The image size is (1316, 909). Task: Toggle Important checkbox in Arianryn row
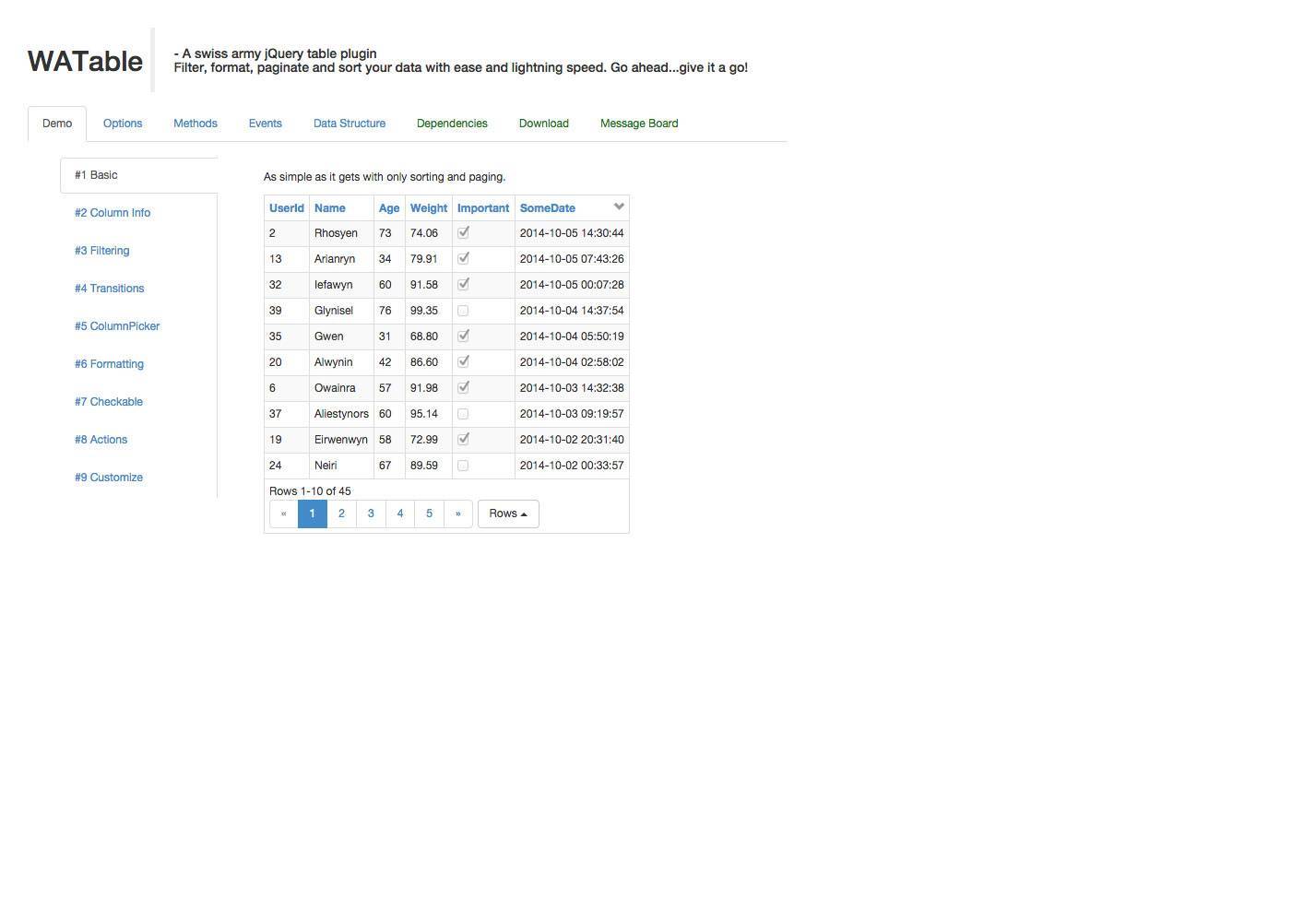[463, 259]
